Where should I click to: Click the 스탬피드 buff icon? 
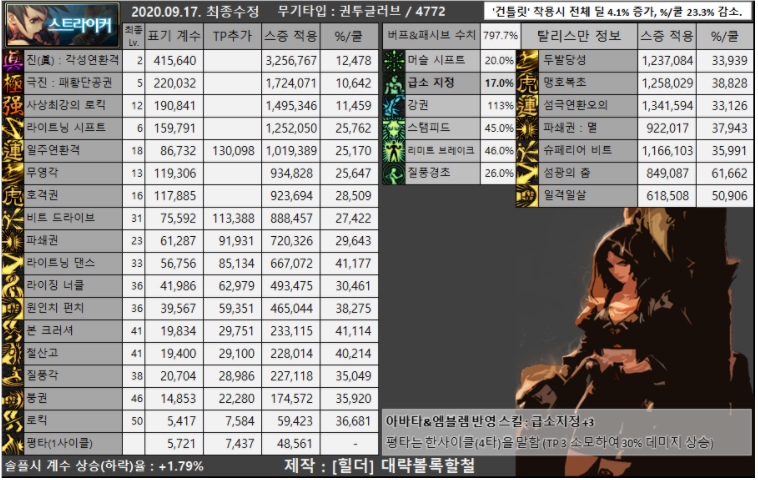[x=394, y=128]
